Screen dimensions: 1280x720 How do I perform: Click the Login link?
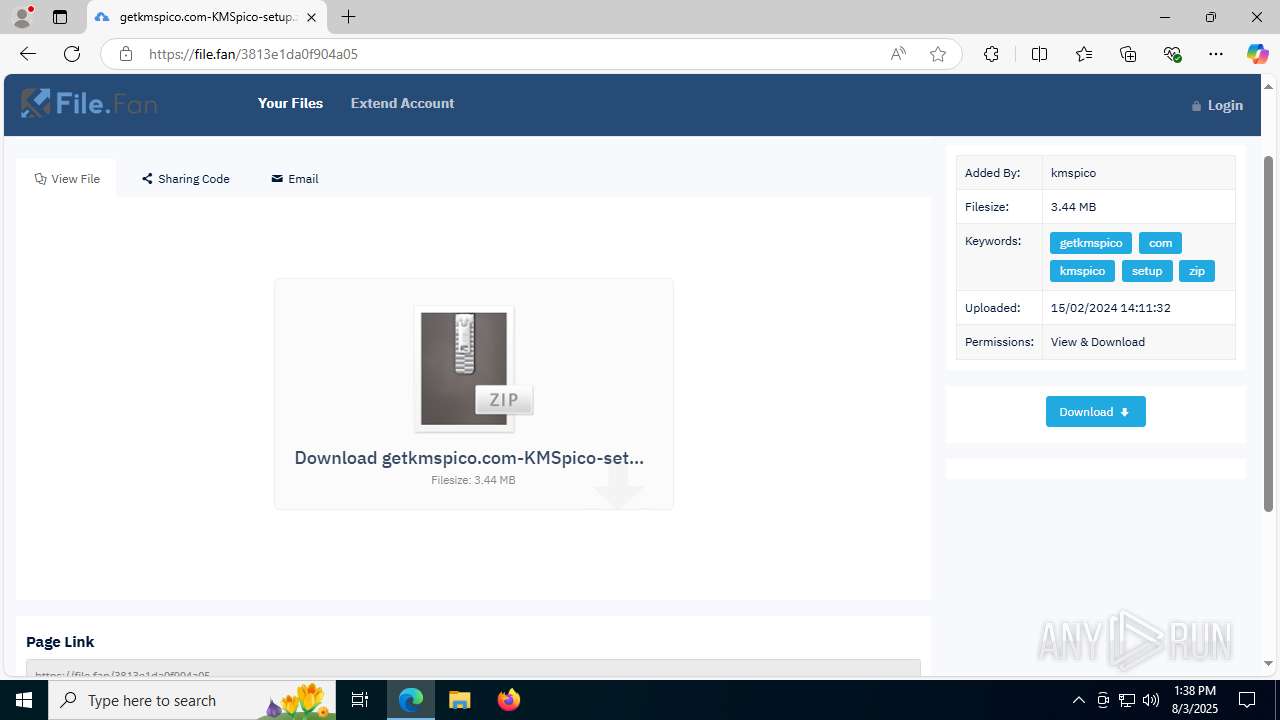[x=1217, y=105]
